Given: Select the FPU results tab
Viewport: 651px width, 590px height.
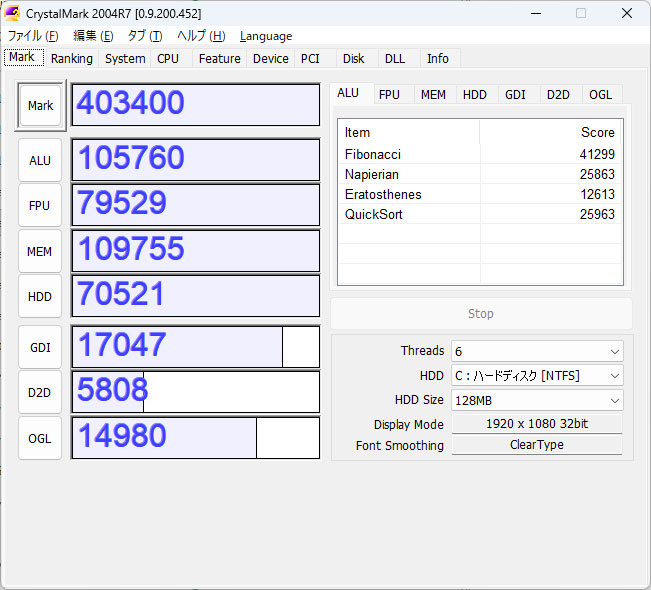Looking at the screenshot, I should (x=389, y=95).
